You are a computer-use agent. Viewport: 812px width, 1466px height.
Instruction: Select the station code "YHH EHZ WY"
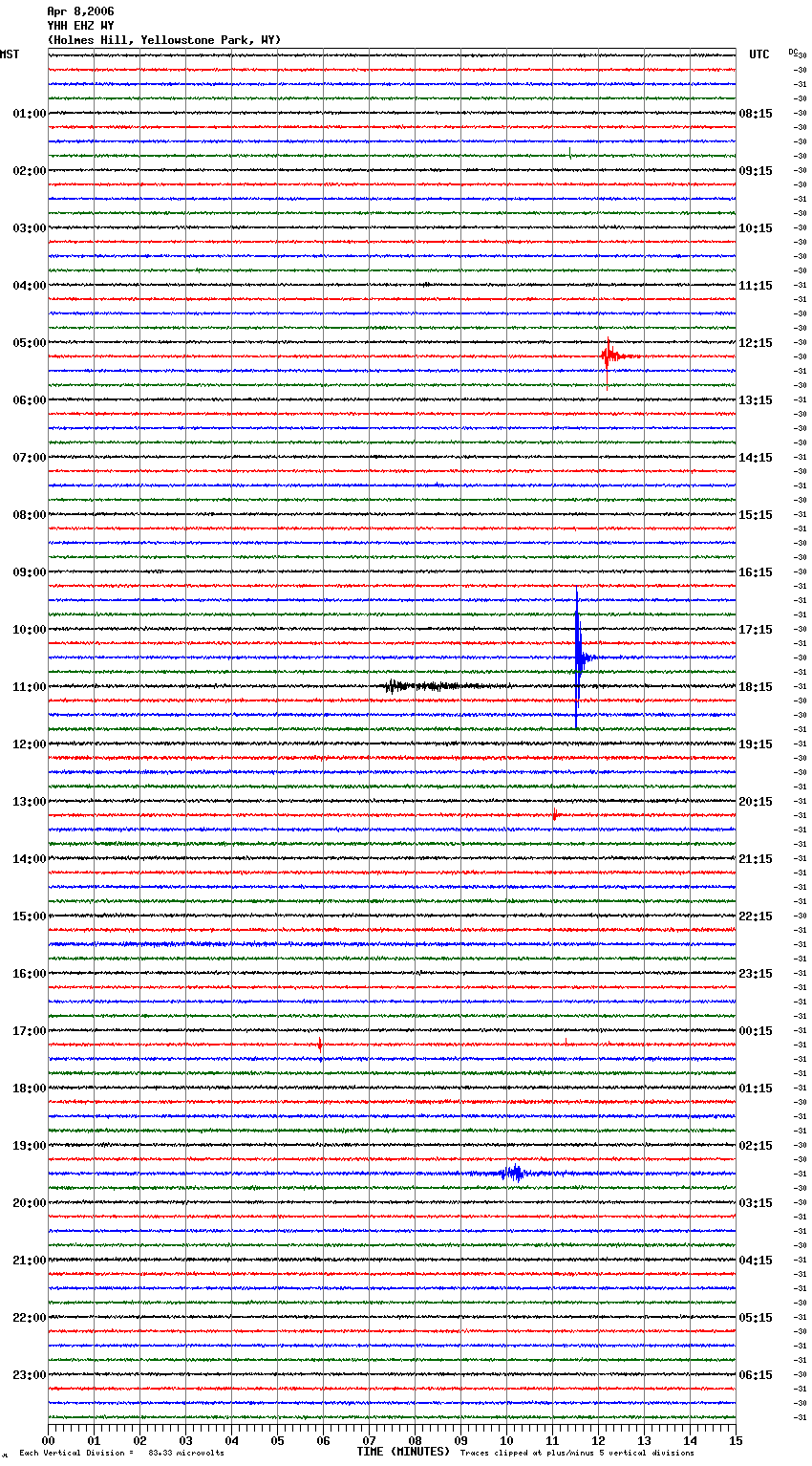tap(80, 26)
